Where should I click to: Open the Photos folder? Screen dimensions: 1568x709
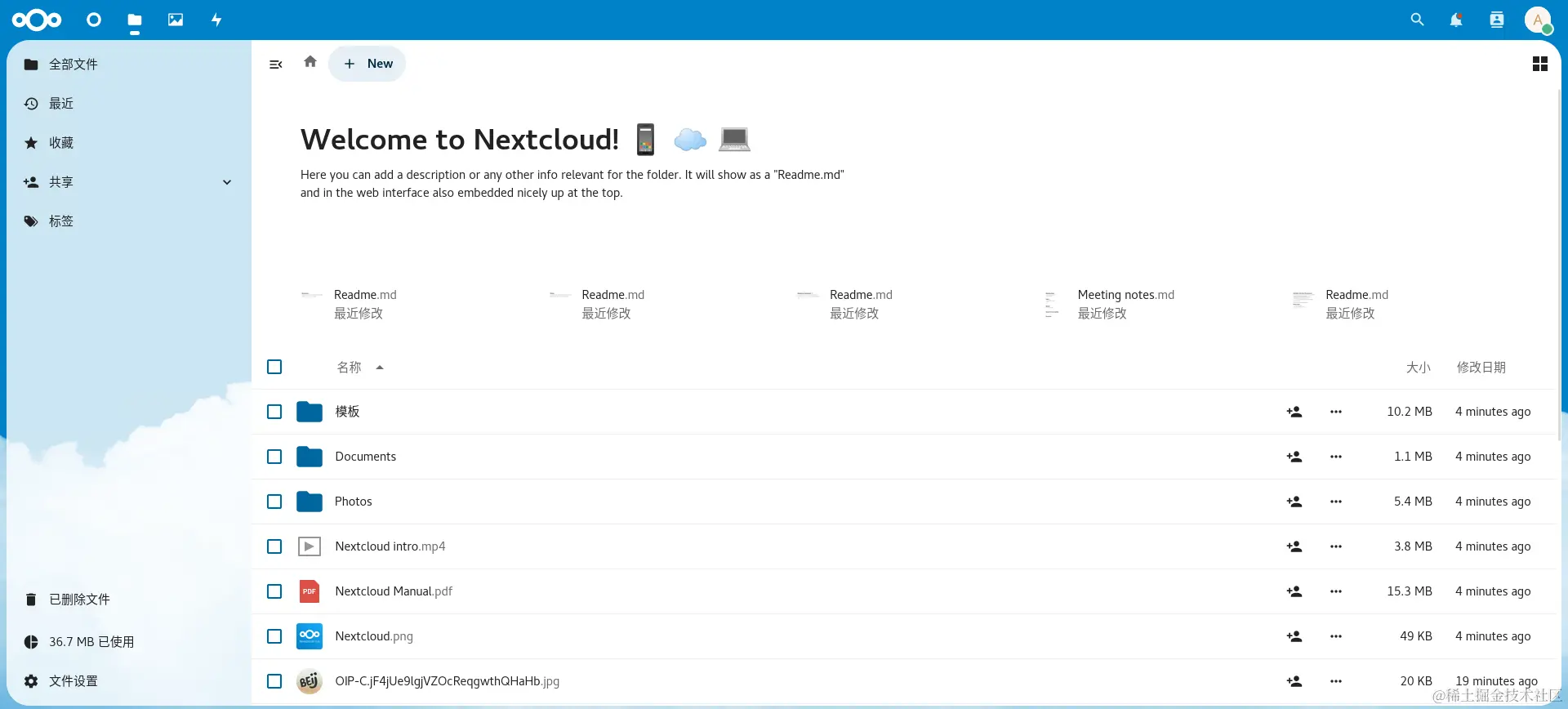353,502
